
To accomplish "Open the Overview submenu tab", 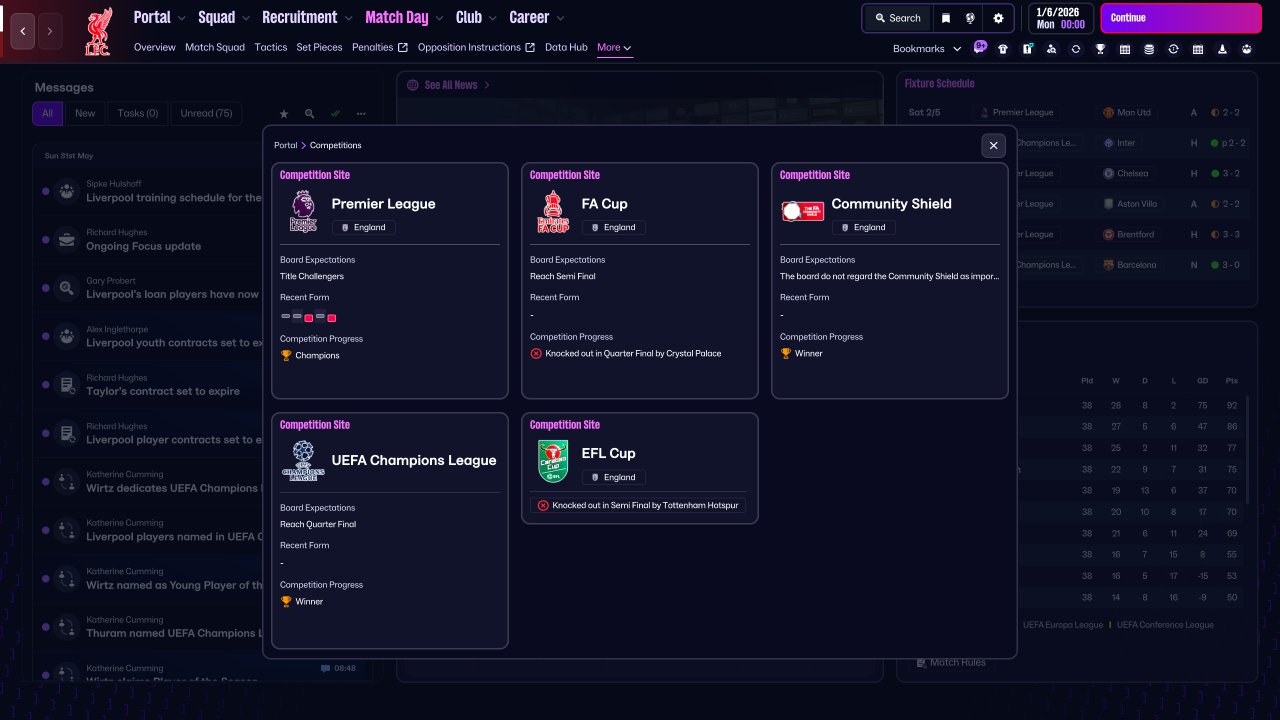I will click(154, 48).
